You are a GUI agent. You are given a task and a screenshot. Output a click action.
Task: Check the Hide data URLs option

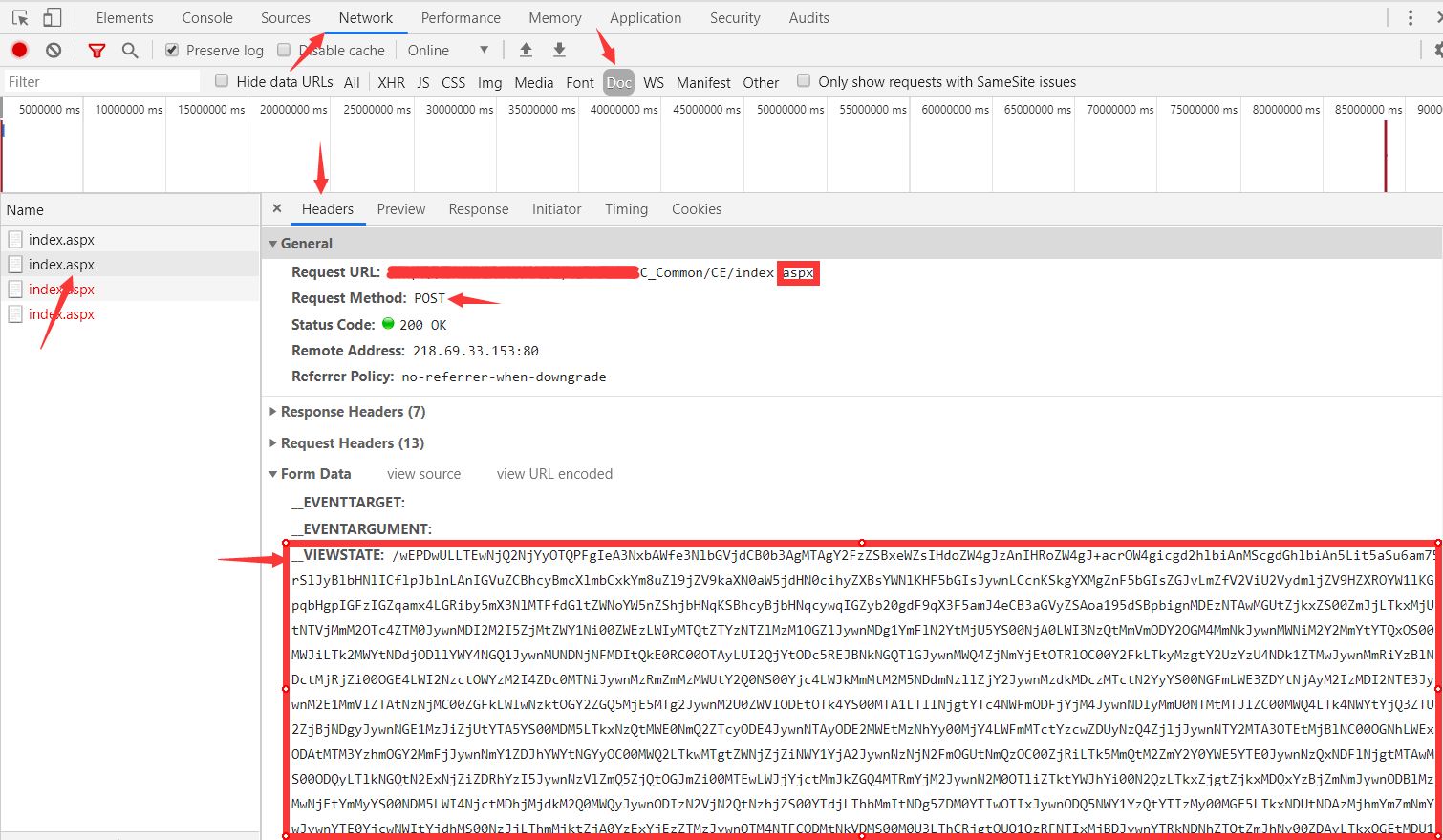pyautogui.click(x=222, y=81)
